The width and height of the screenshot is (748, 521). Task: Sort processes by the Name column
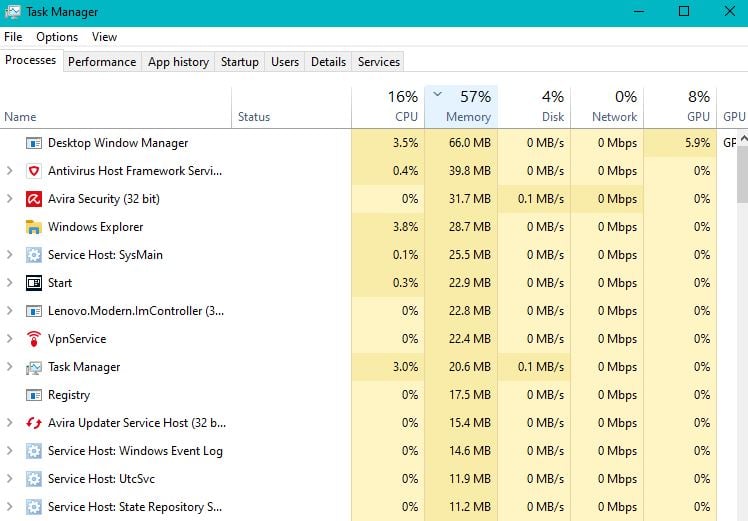pyautogui.click(x=115, y=107)
